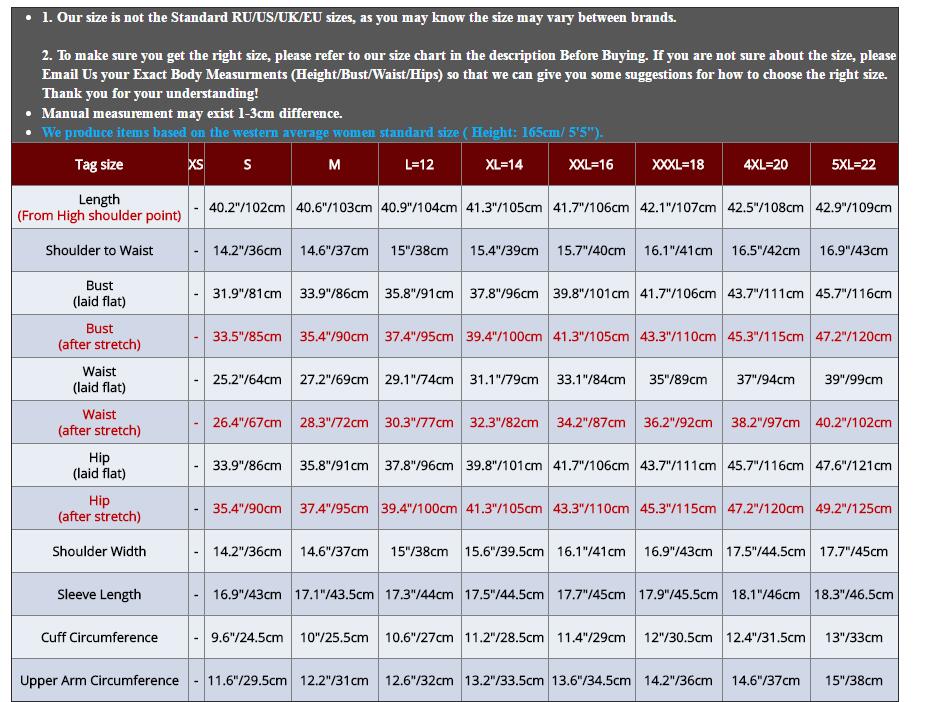The width and height of the screenshot is (935, 702).
Task: Click Waist laid flat value 35"/89cm
Action: coord(678,380)
